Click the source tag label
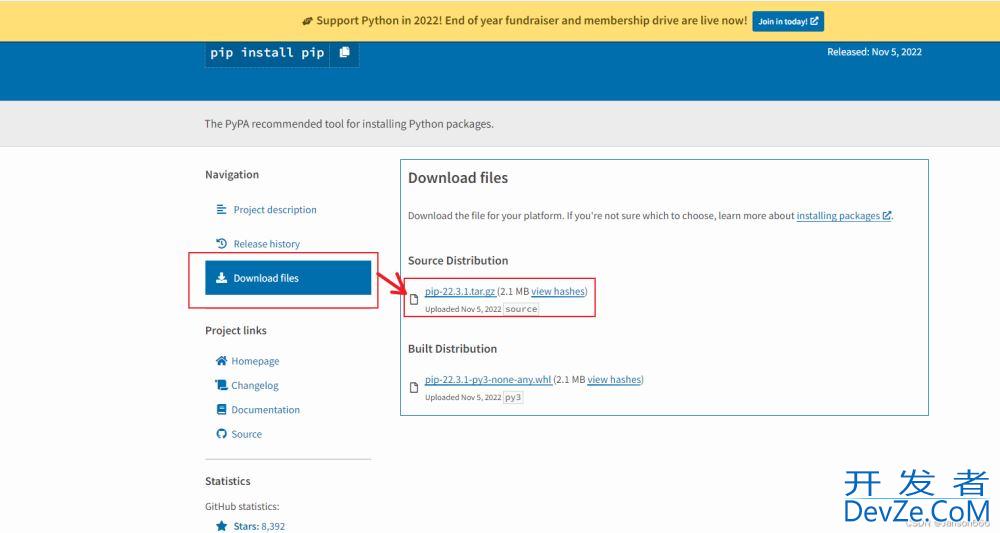1000x533 pixels. (x=521, y=309)
